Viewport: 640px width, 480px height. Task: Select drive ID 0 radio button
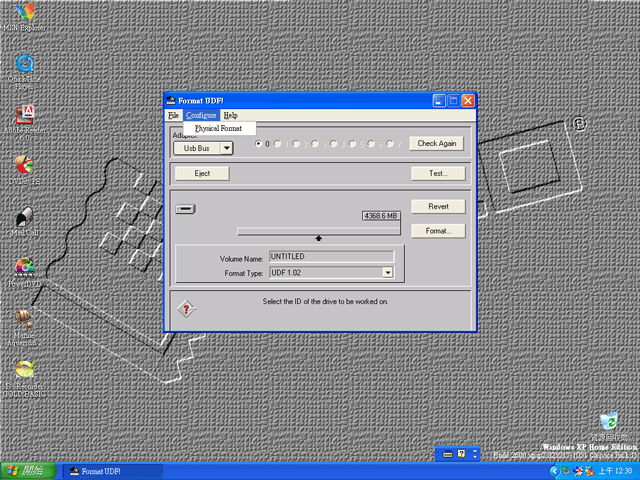258,144
